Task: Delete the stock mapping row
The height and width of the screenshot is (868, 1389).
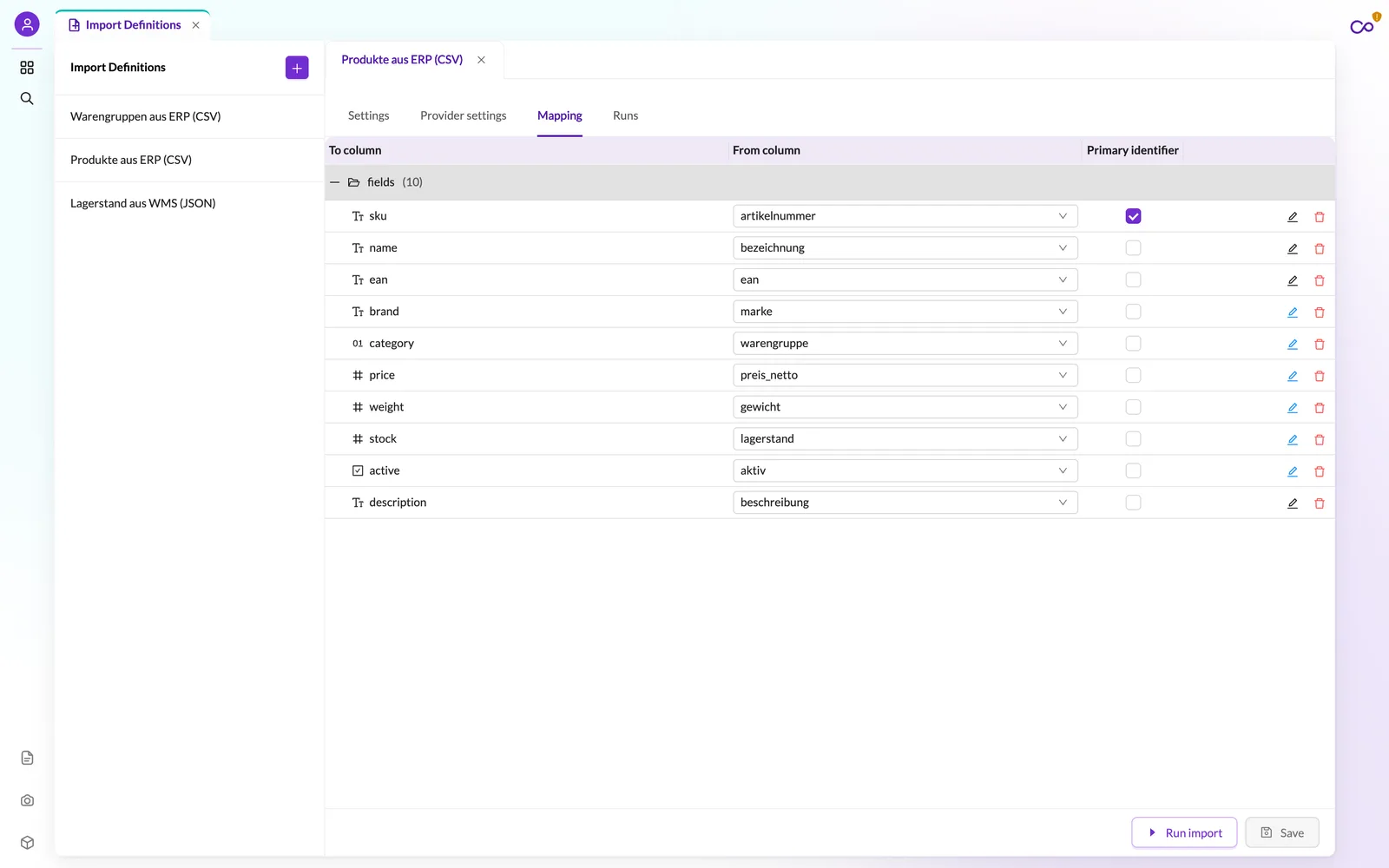Action: coord(1320,439)
